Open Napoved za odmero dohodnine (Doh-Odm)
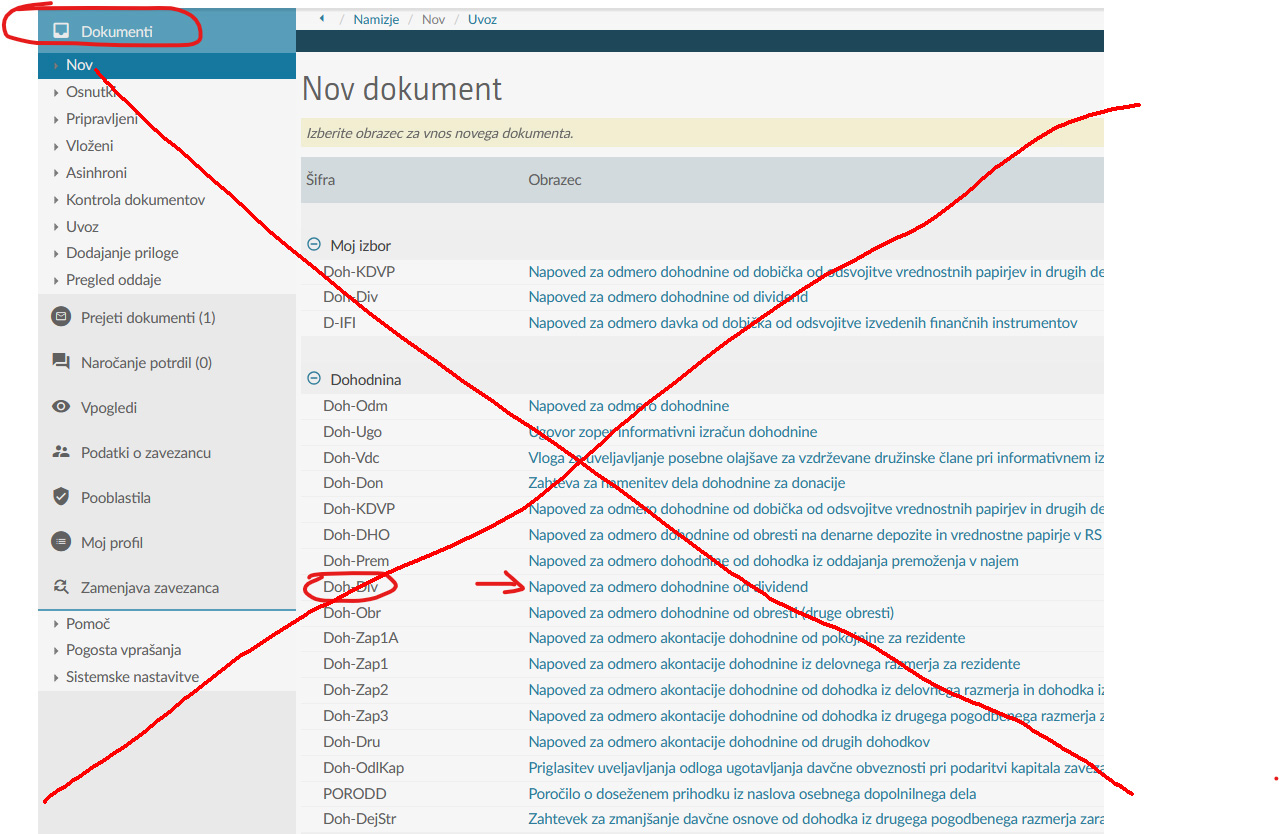1279x834 pixels. point(629,406)
